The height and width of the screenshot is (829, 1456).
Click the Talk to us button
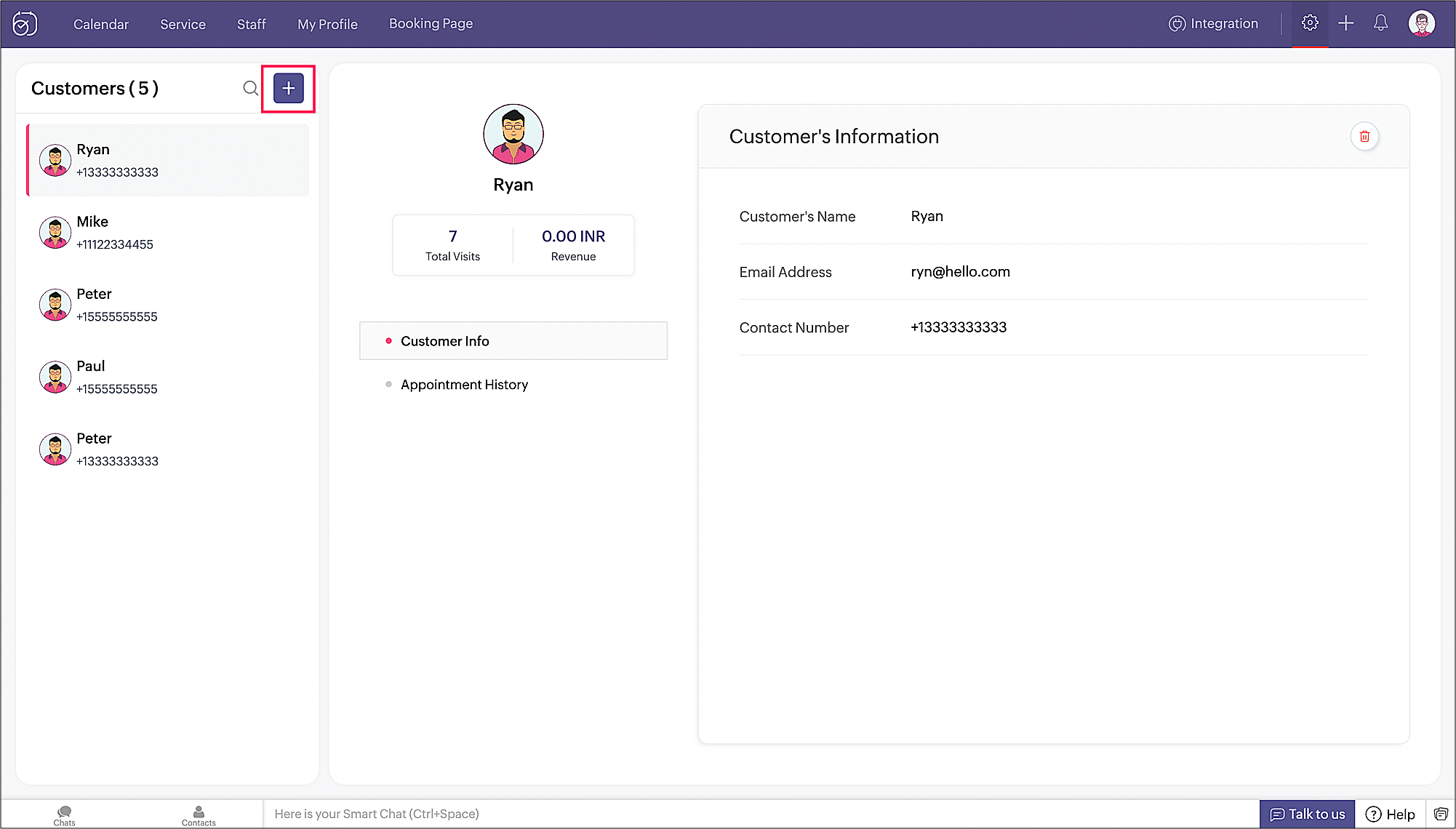pos(1307,814)
